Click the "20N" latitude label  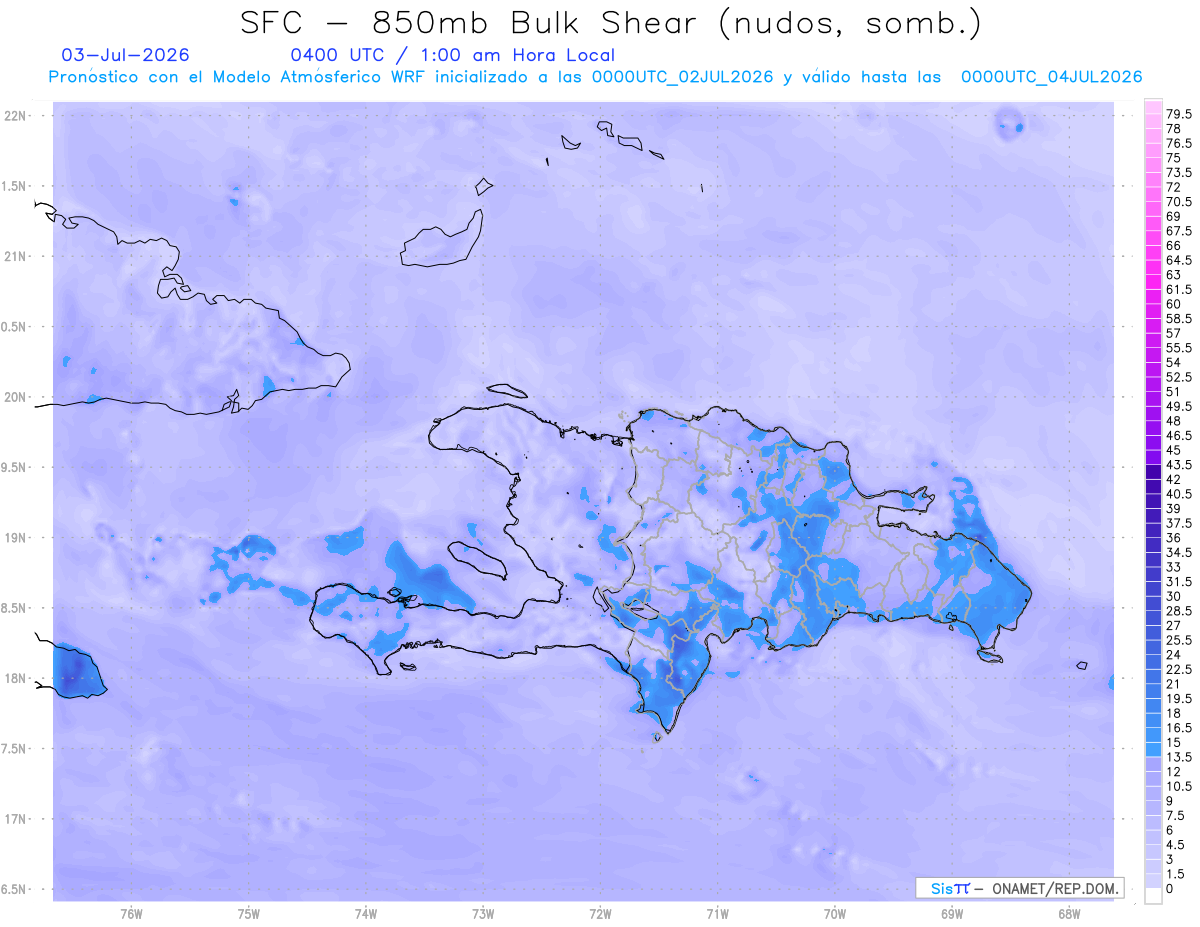point(16,397)
